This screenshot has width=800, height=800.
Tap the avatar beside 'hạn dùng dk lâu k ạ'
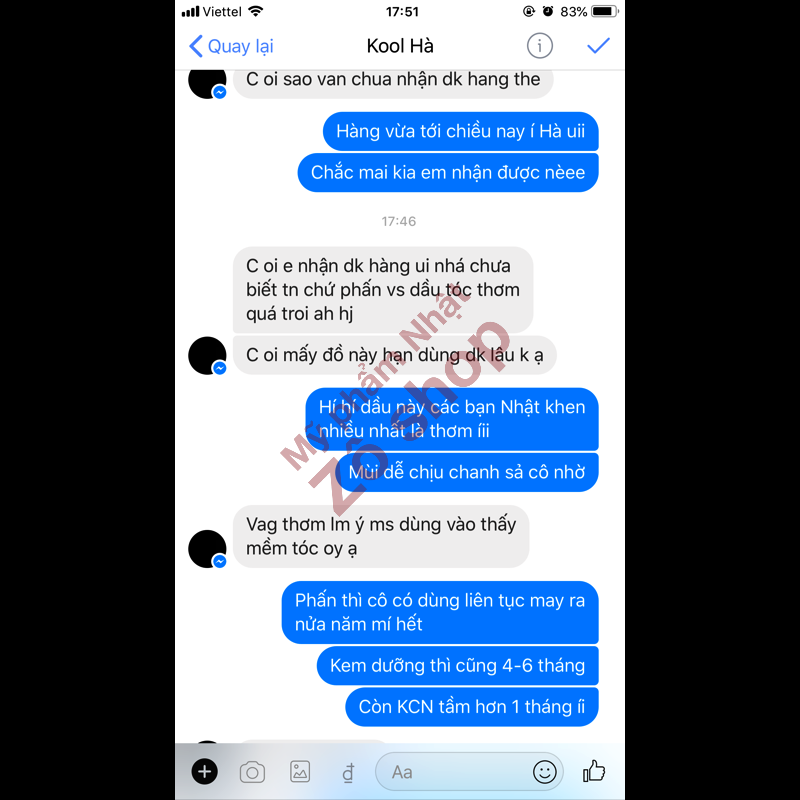tap(207, 356)
